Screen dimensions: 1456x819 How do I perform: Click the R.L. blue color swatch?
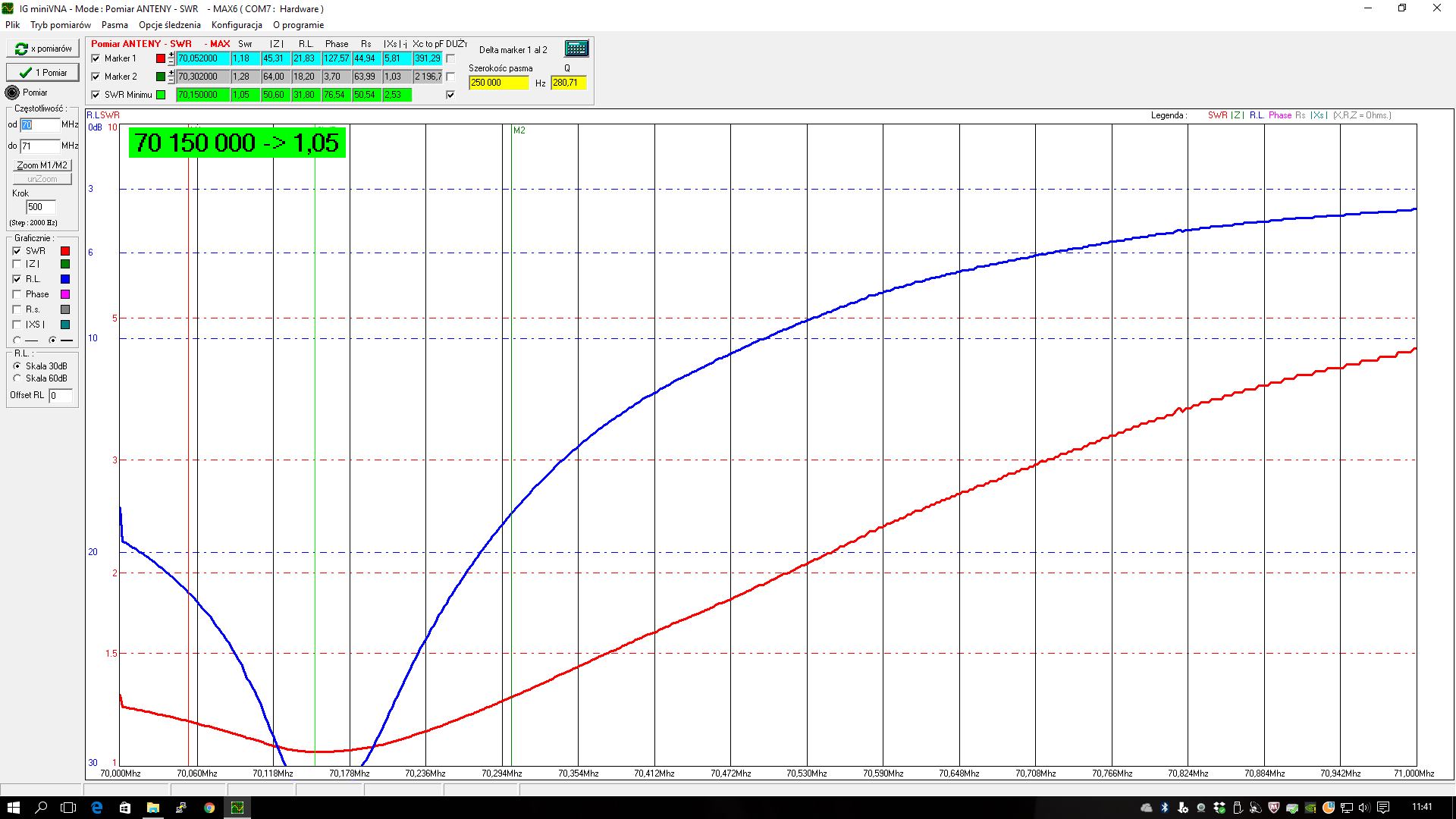tap(65, 279)
